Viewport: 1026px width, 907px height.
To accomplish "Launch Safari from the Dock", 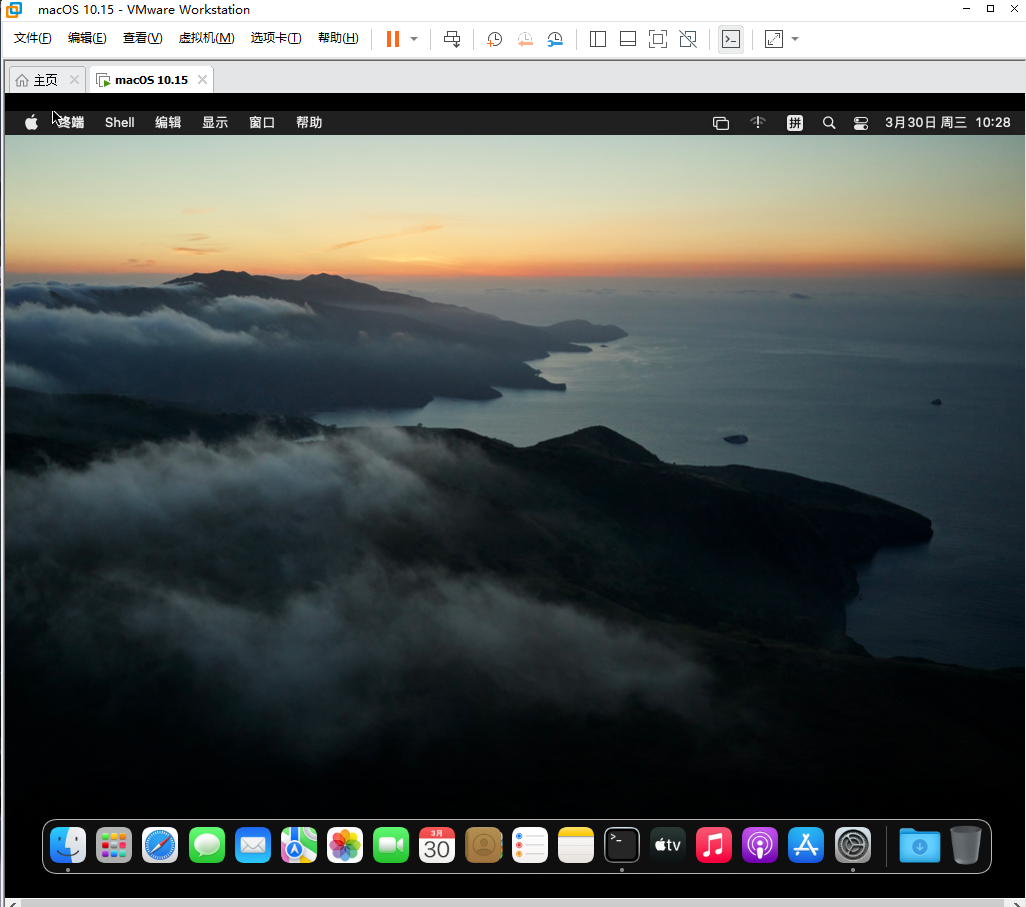I will pos(160,845).
